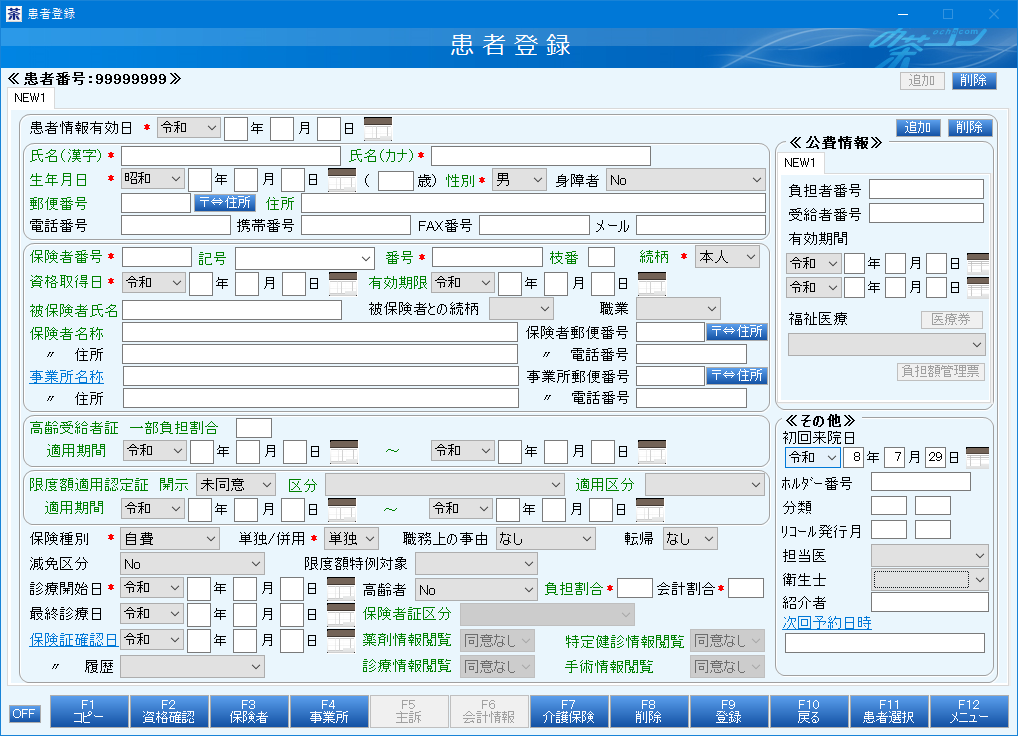Screen dimensions: 1018x736
Task: Open calendar for 診療開始日
Action: coord(340,589)
